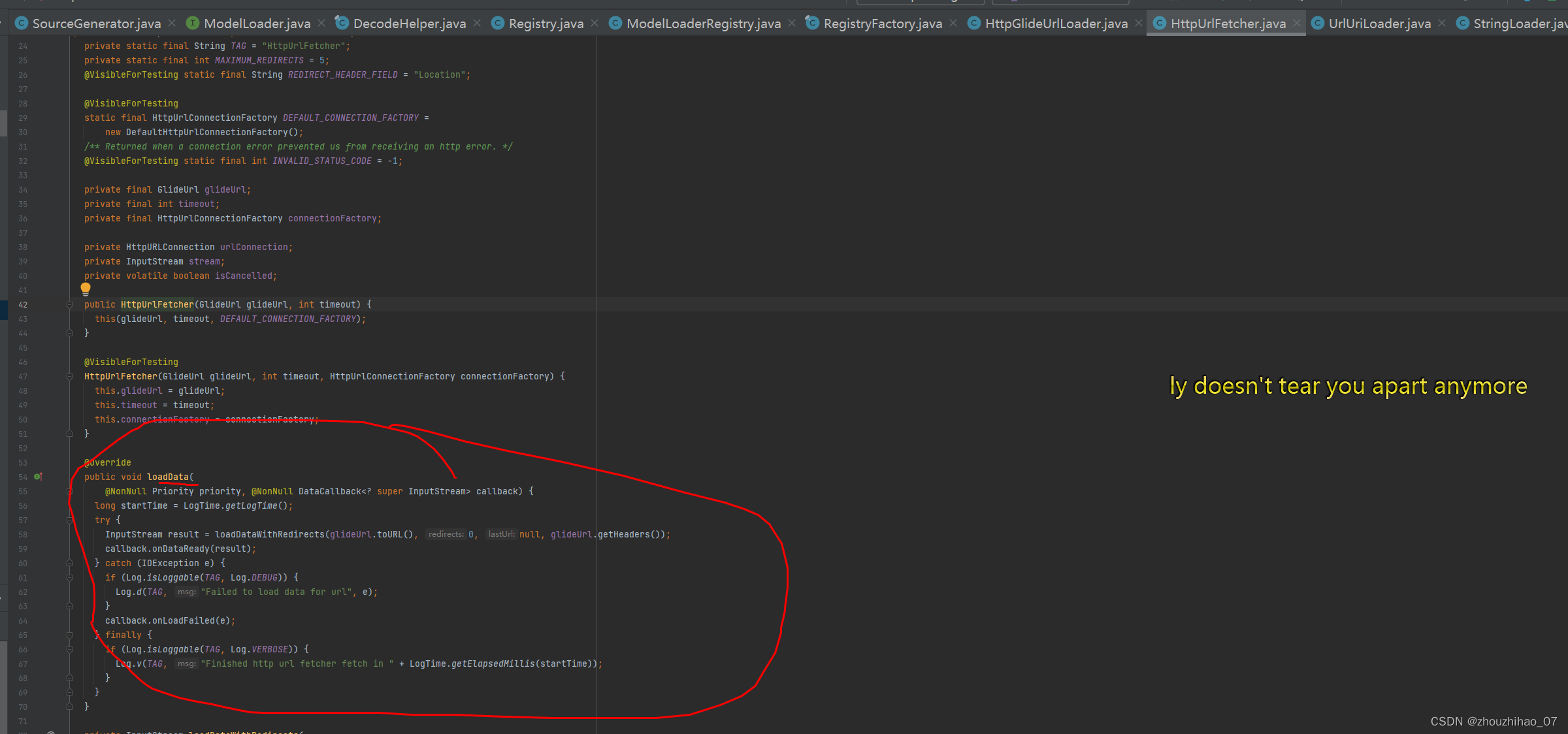Screen dimensions: 1568x734
Task: Close the ModelLoaderRegistry.java tab
Action: tap(792, 24)
